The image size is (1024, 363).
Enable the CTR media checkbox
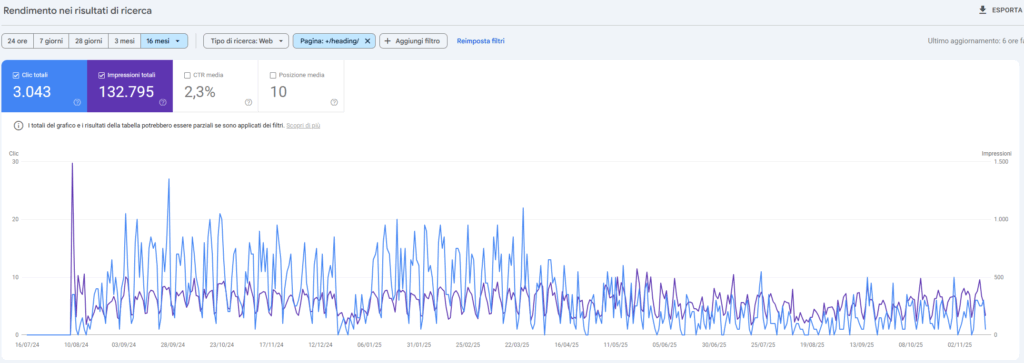click(x=187, y=75)
